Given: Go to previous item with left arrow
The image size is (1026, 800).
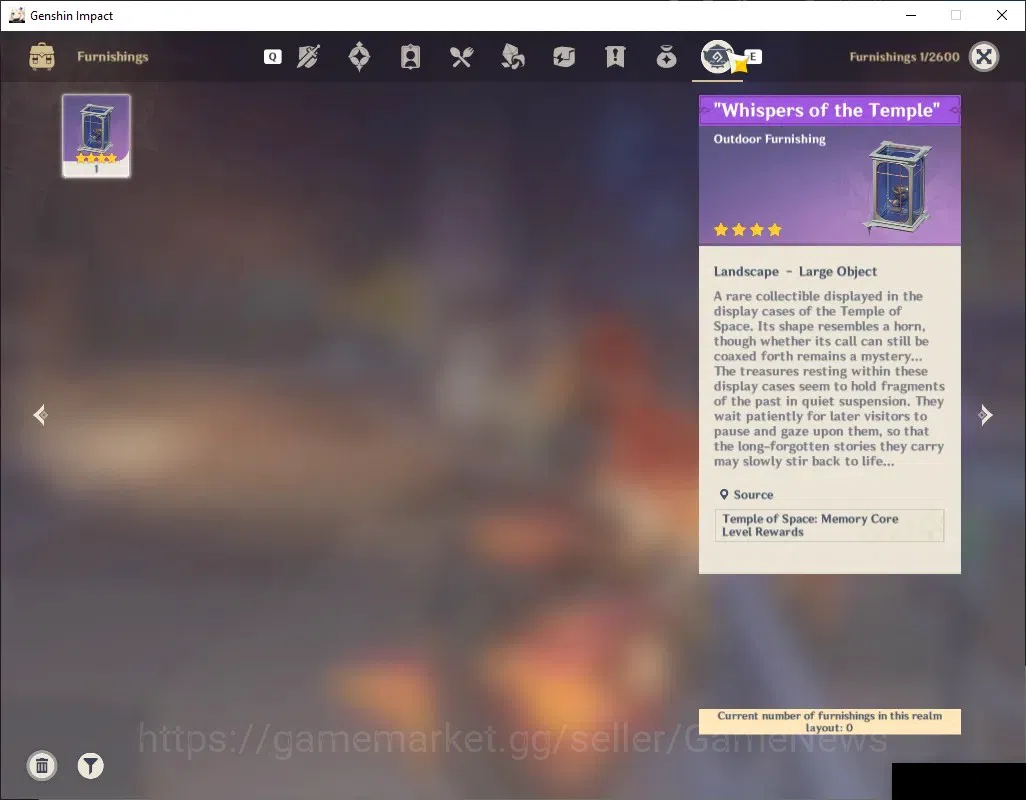Looking at the screenshot, I should tap(41, 415).
